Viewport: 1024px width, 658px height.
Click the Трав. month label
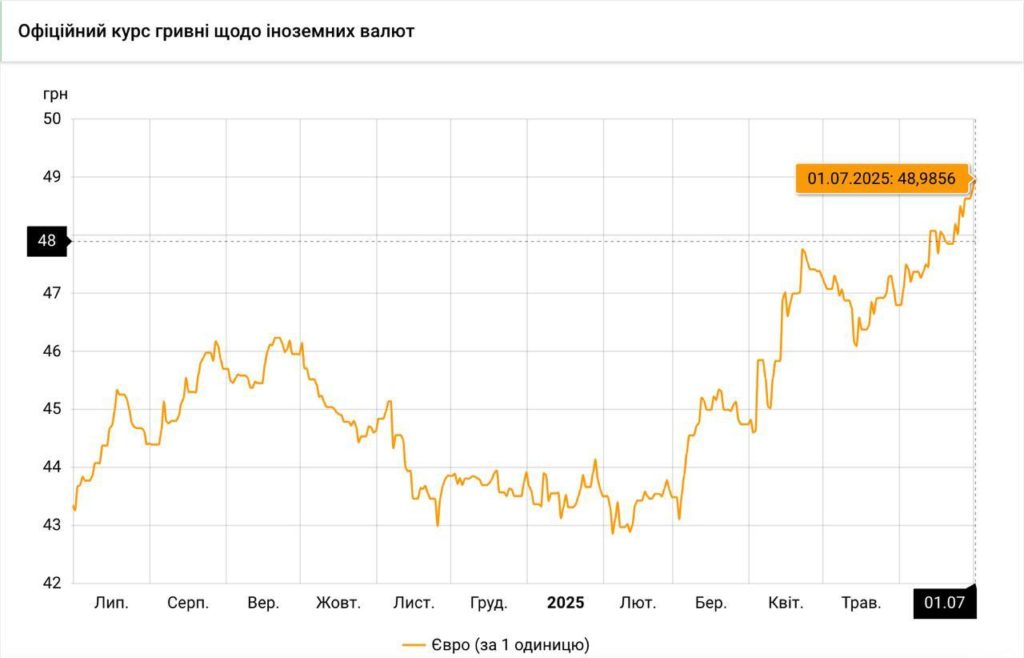click(860, 603)
